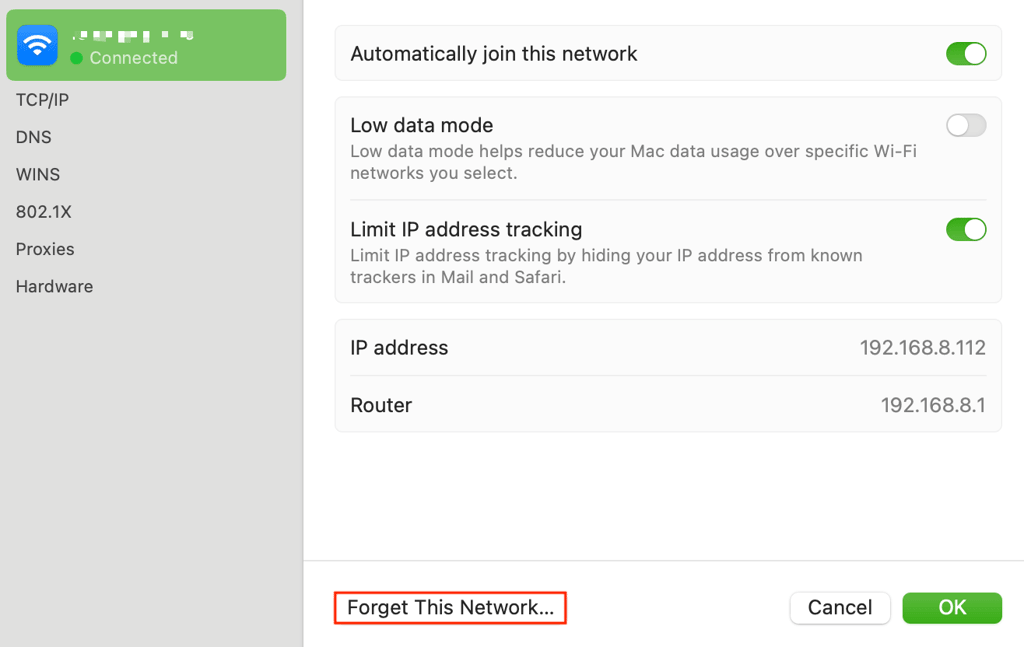The width and height of the screenshot is (1024, 647).
Task: Disable Limit IP address tracking switch
Action: (966, 230)
